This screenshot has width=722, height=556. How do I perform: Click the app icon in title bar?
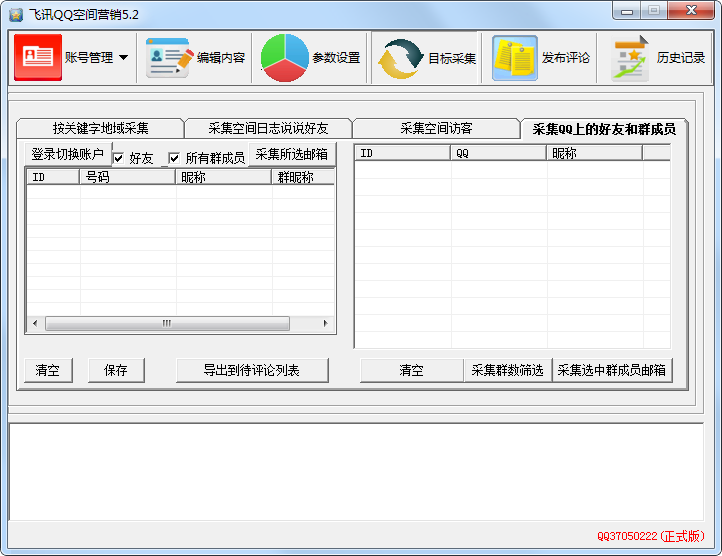(x=16, y=13)
